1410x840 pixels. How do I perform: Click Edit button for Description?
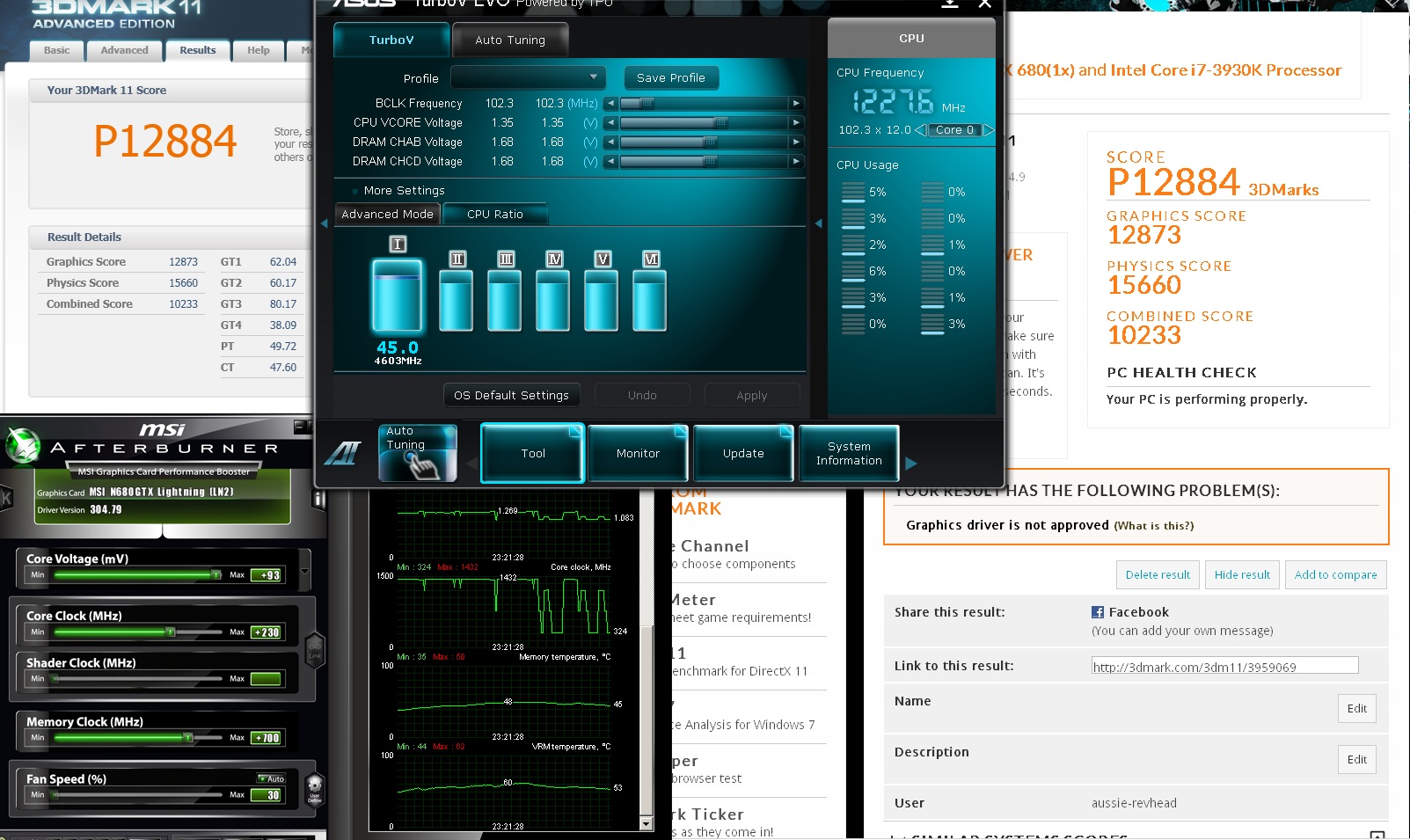pyautogui.click(x=1357, y=759)
